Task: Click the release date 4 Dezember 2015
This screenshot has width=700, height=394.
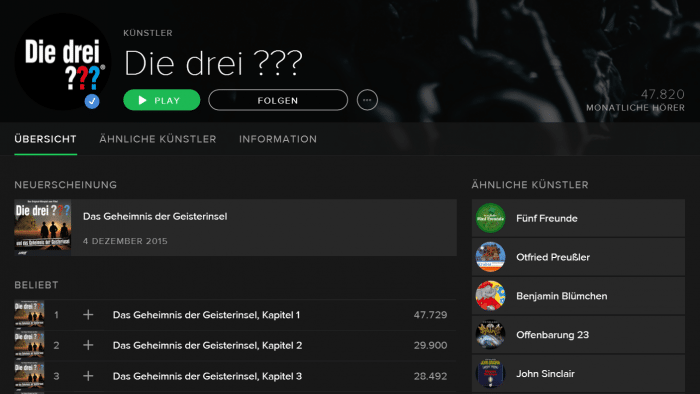Action: pos(125,241)
